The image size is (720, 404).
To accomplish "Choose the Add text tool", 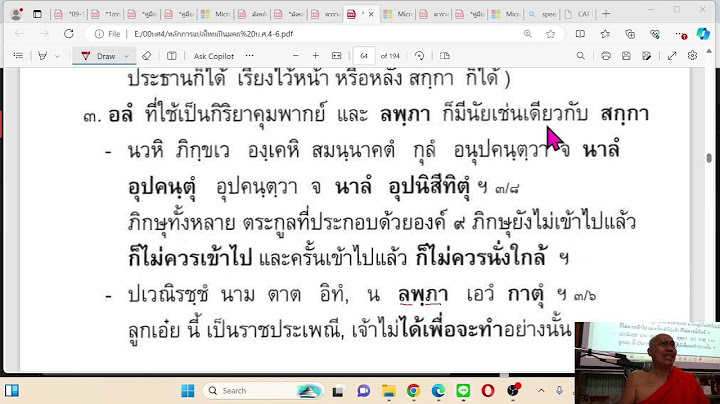I will pyautogui.click(x=171, y=56).
